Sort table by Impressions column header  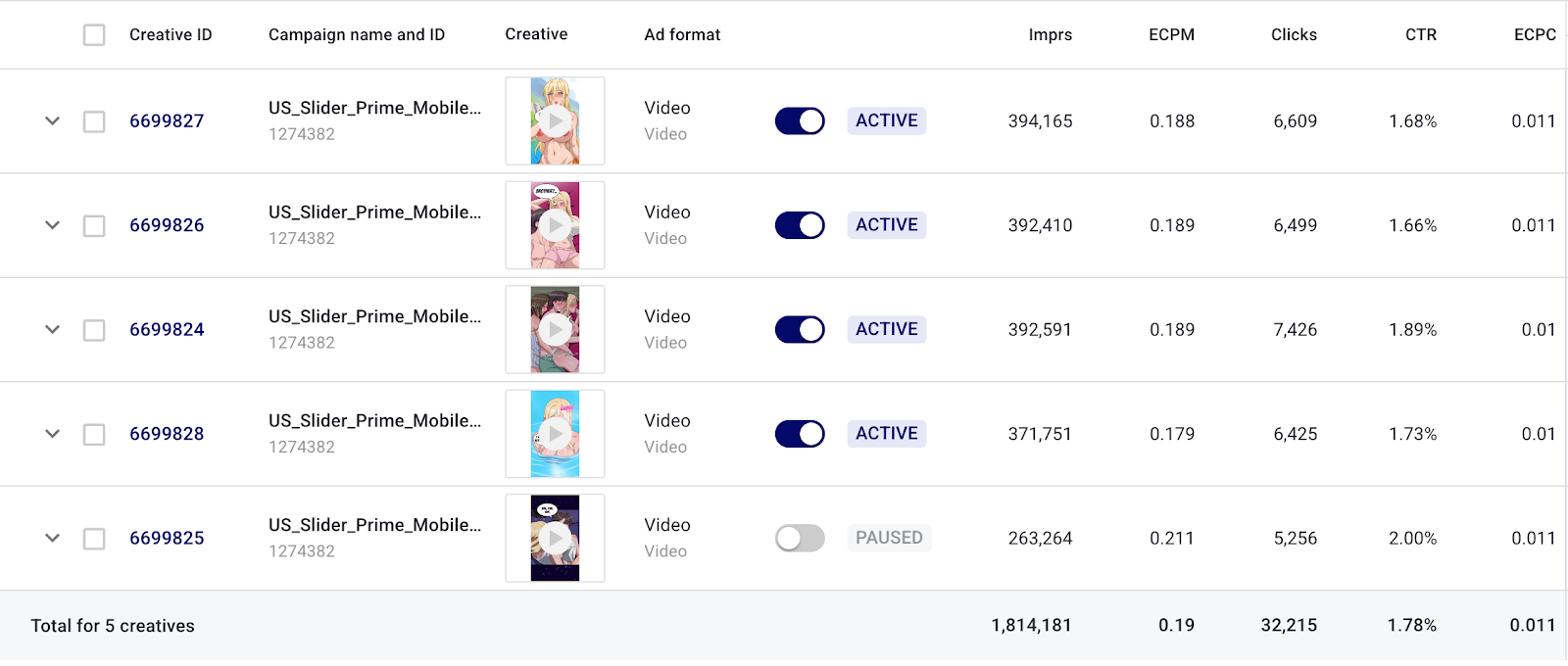pos(1050,35)
